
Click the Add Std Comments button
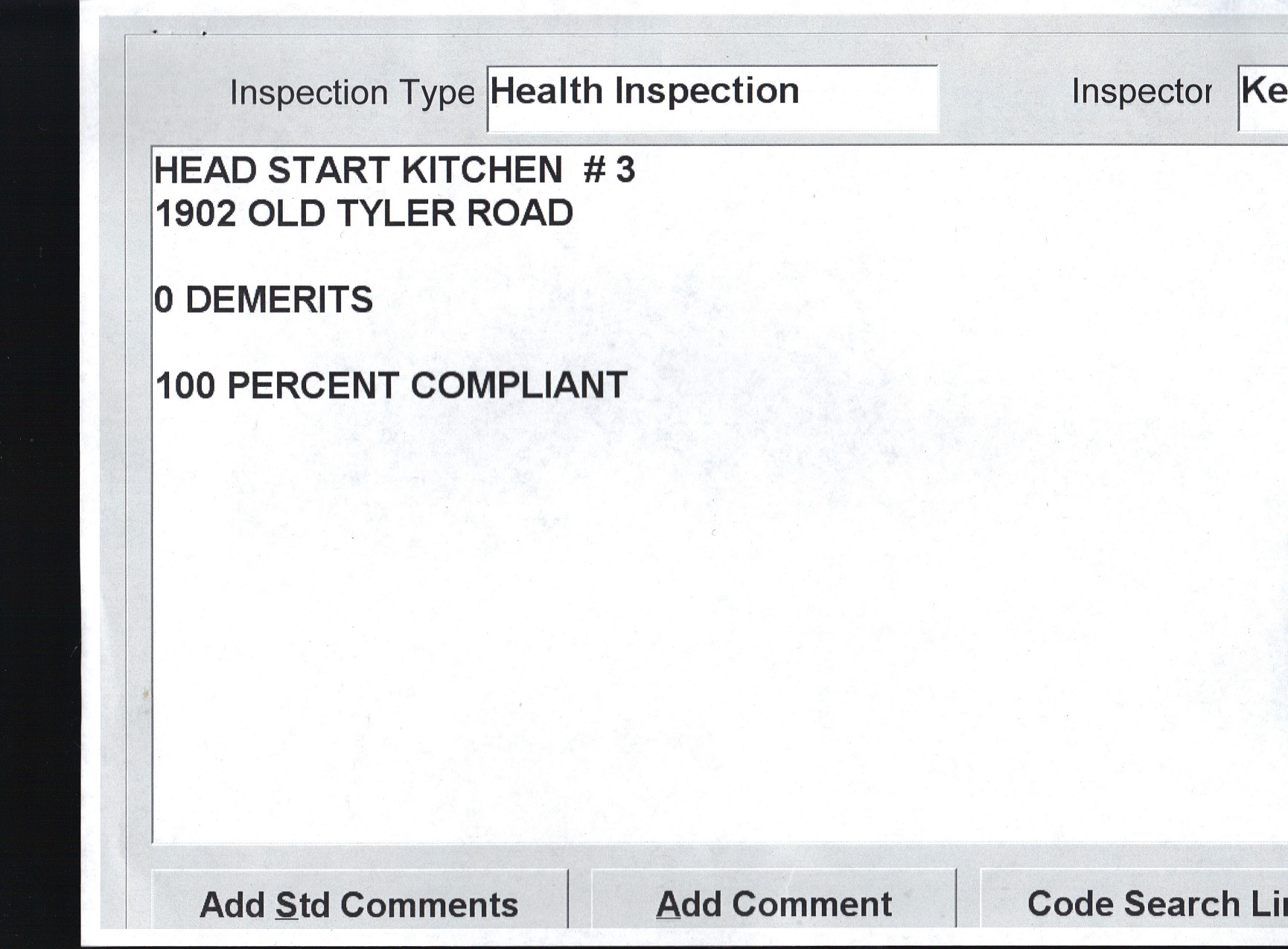click(x=359, y=904)
